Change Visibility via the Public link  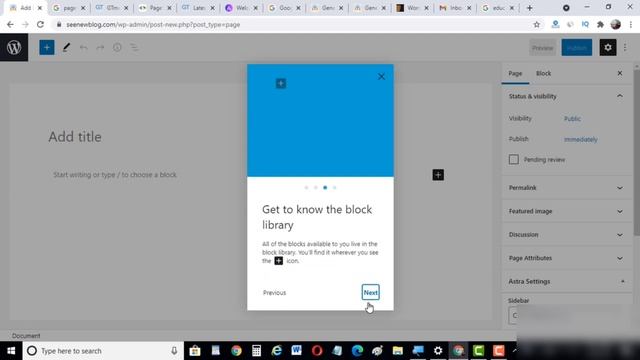(572, 119)
